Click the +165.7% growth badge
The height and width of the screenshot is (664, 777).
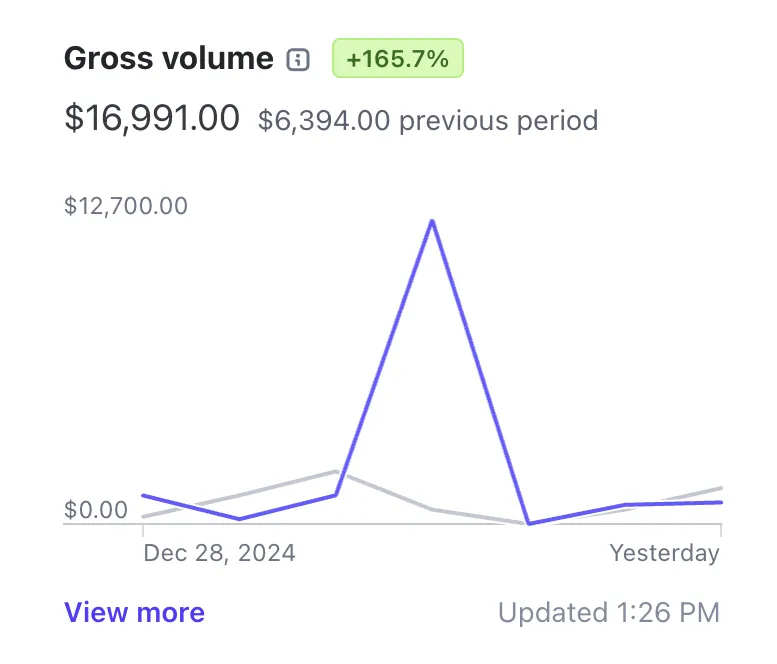(397, 59)
